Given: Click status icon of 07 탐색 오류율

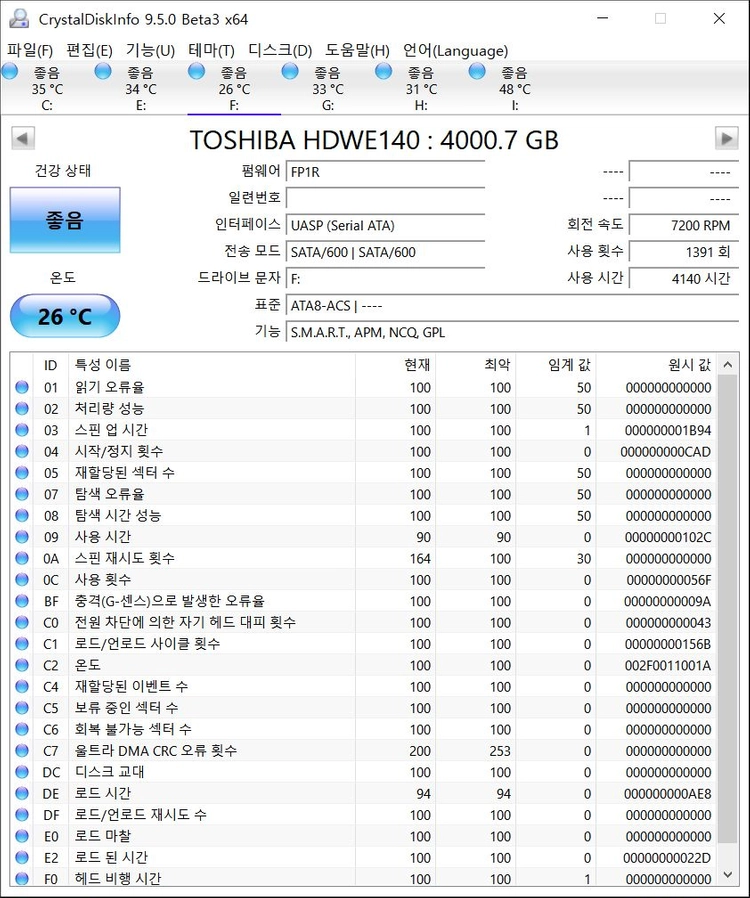Looking at the screenshot, I should (22, 494).
